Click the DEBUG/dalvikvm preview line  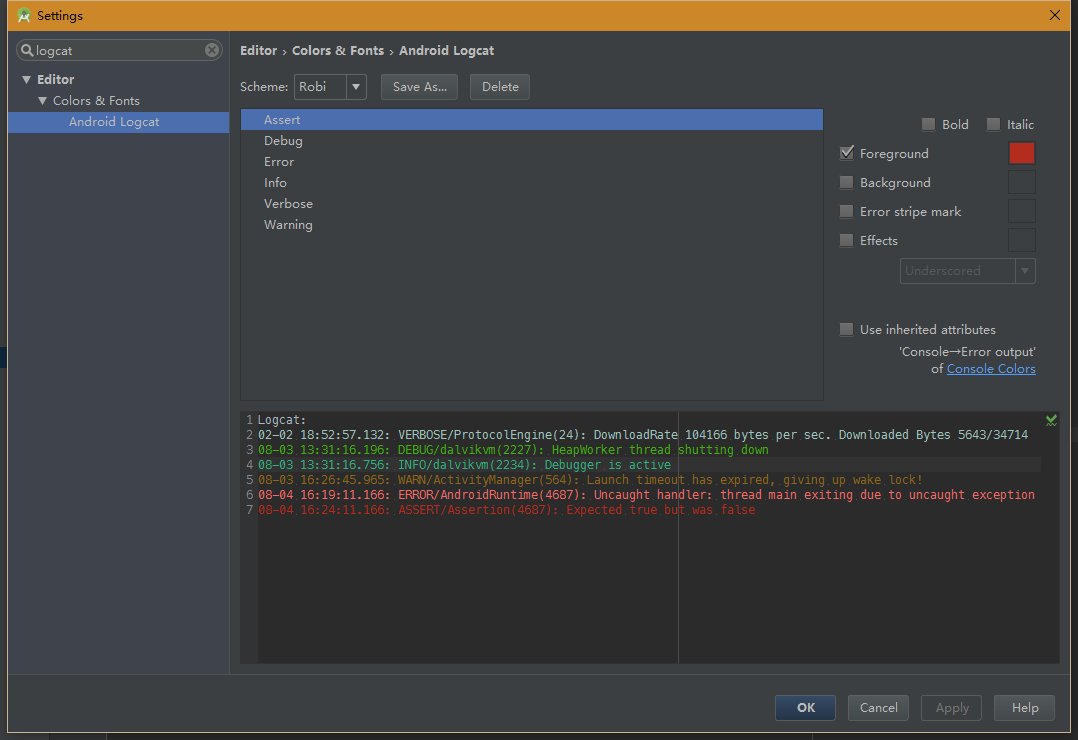pos(513,450)
